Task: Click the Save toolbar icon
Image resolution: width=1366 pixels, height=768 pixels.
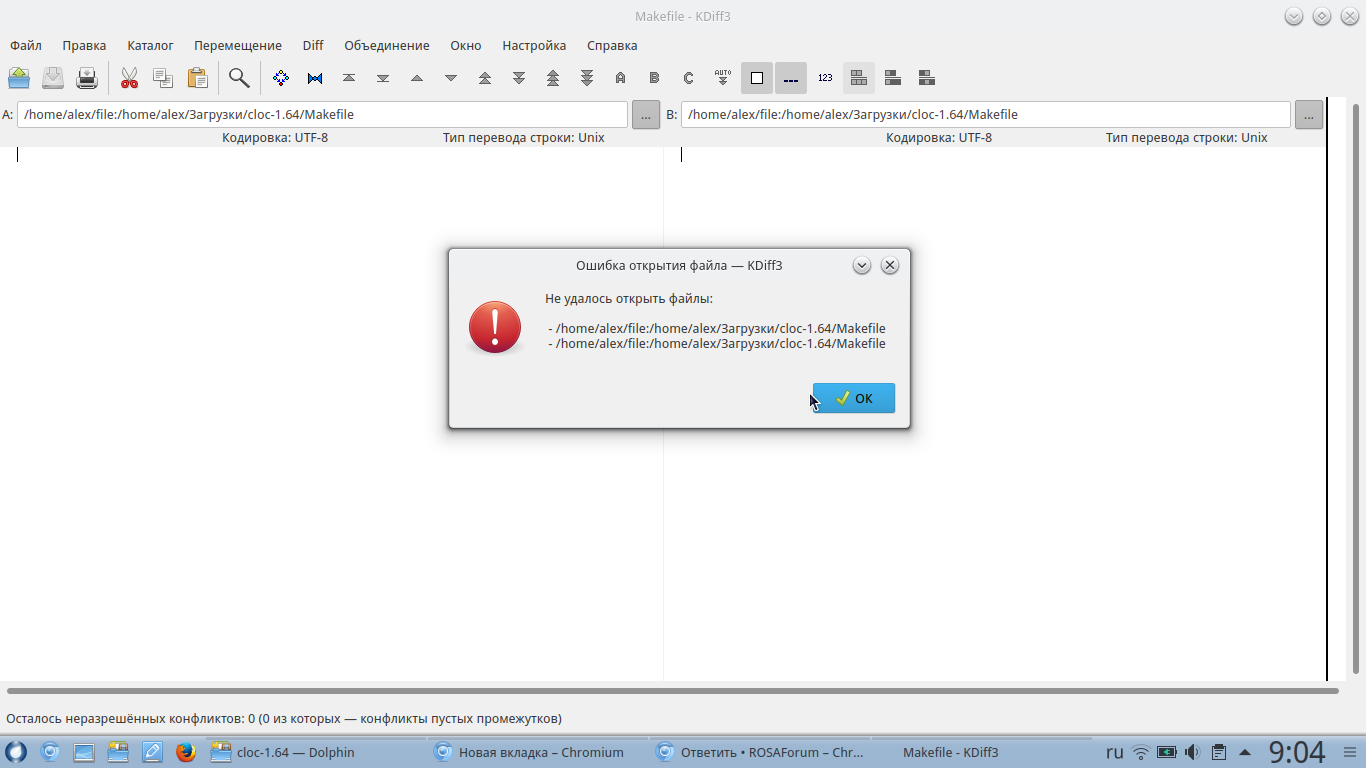Action: 53,78
